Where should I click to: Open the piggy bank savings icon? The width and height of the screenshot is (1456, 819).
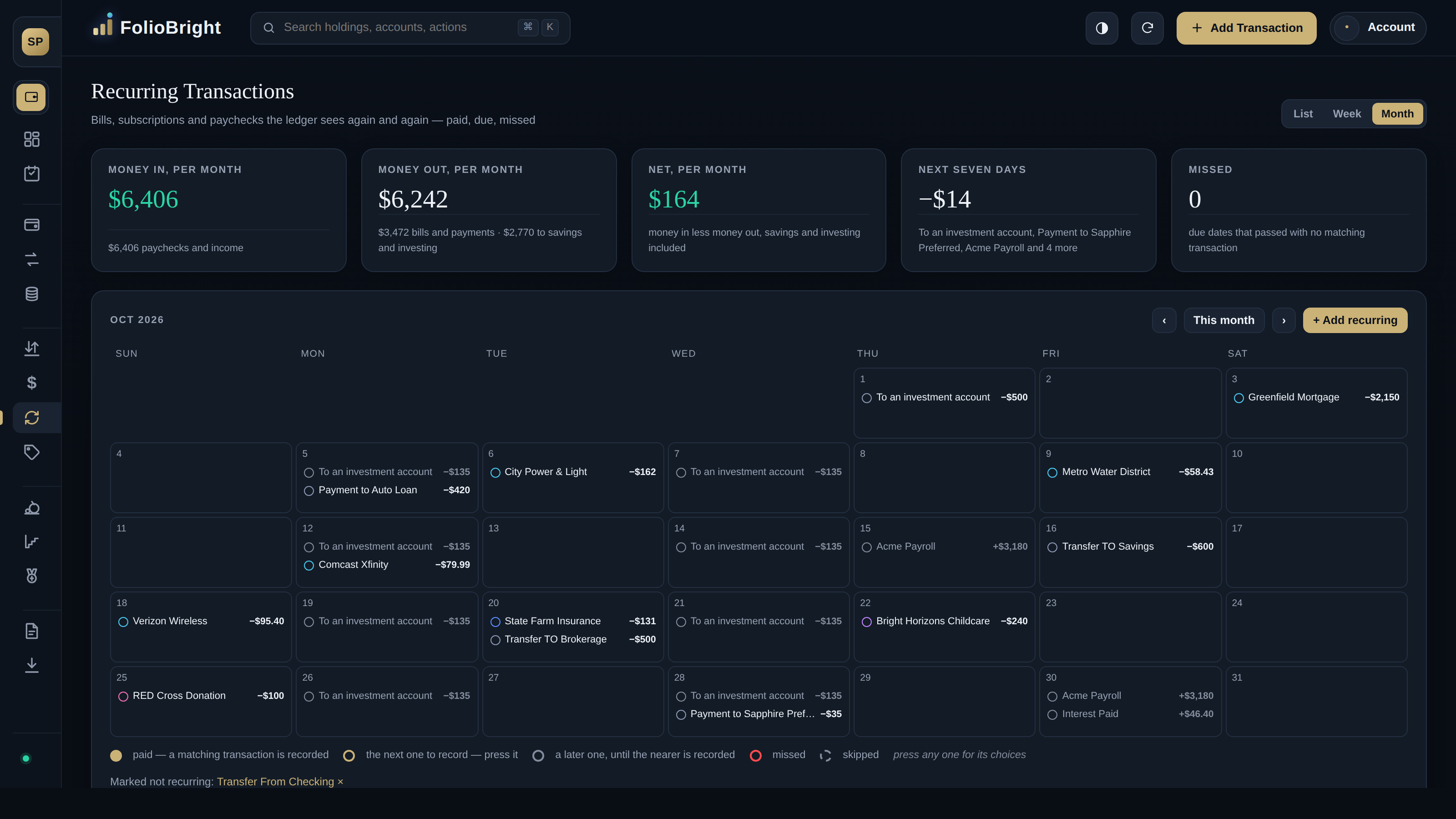(x=32, y=508)
